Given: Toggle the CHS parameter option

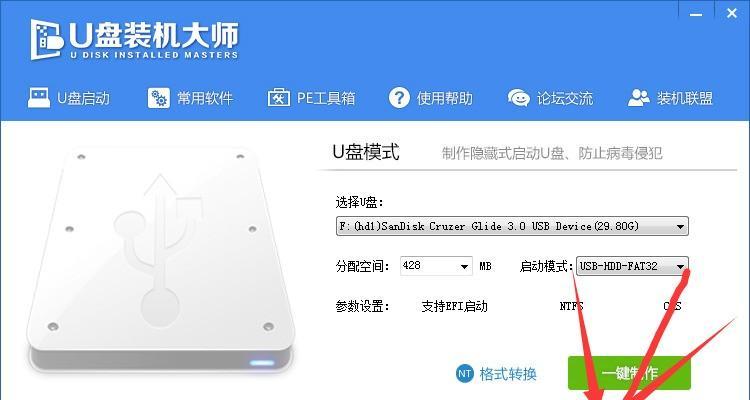Looking at the screenshot, I should coord(672,306).
